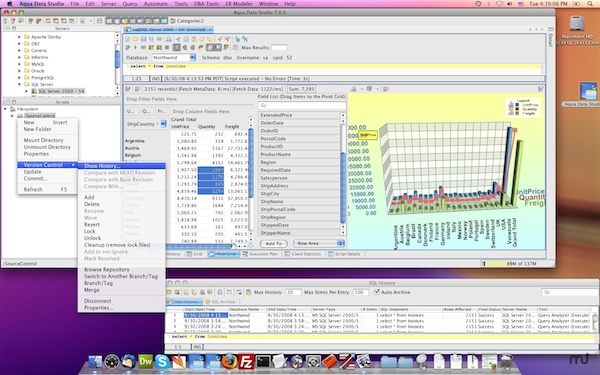Select ExtendedPrice in the field list

pos(299,115)
